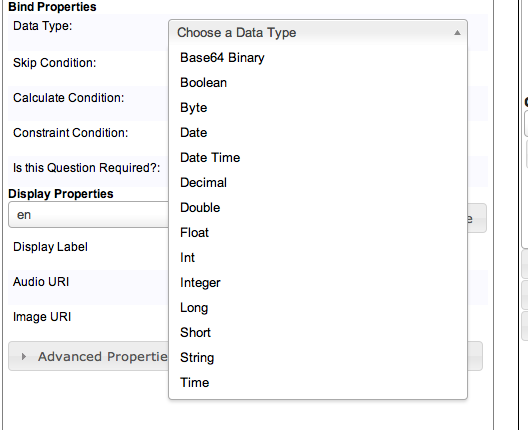This screenshot has width=528, height=430.
Task: Choose Base64 Binary from the list
Action: coord(318,58)
